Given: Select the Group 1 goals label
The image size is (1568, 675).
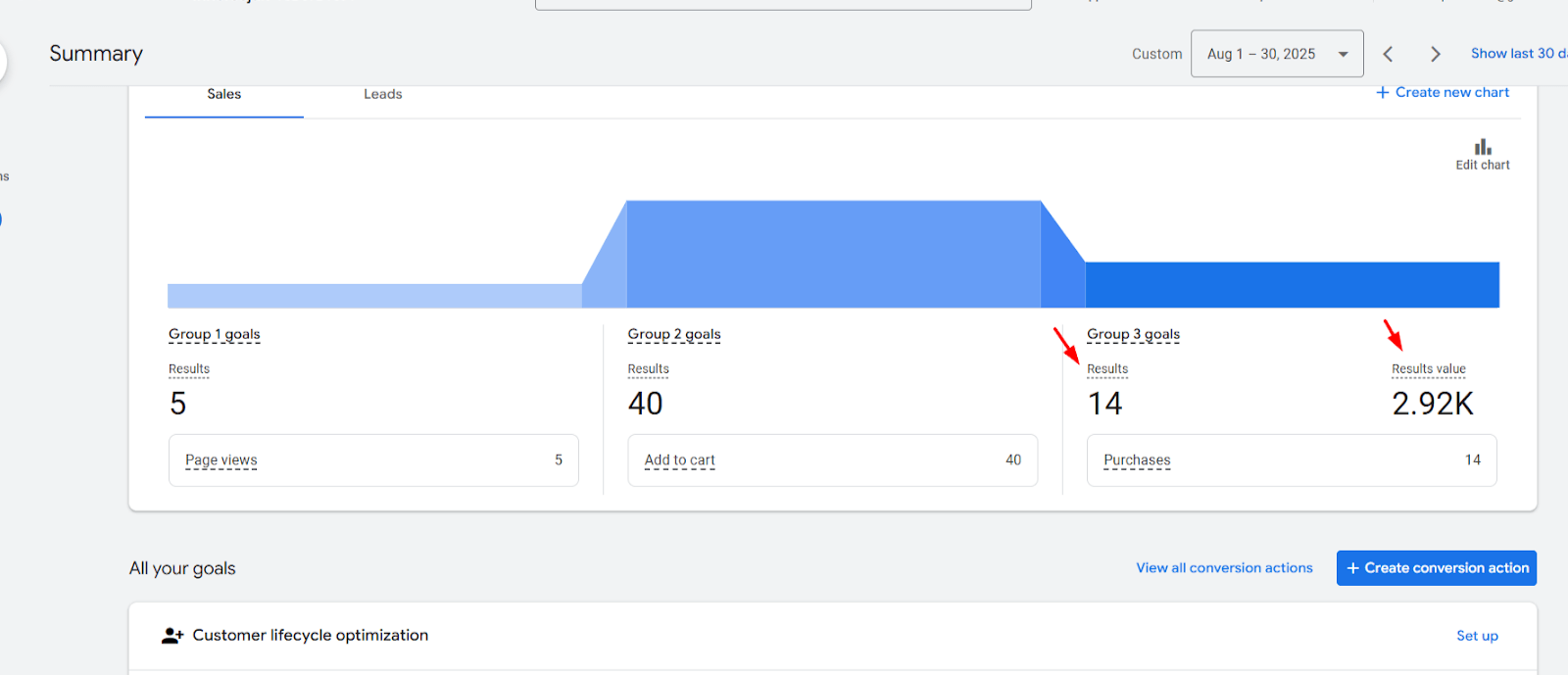Looking at the screenshot, I should pos(215,334).
